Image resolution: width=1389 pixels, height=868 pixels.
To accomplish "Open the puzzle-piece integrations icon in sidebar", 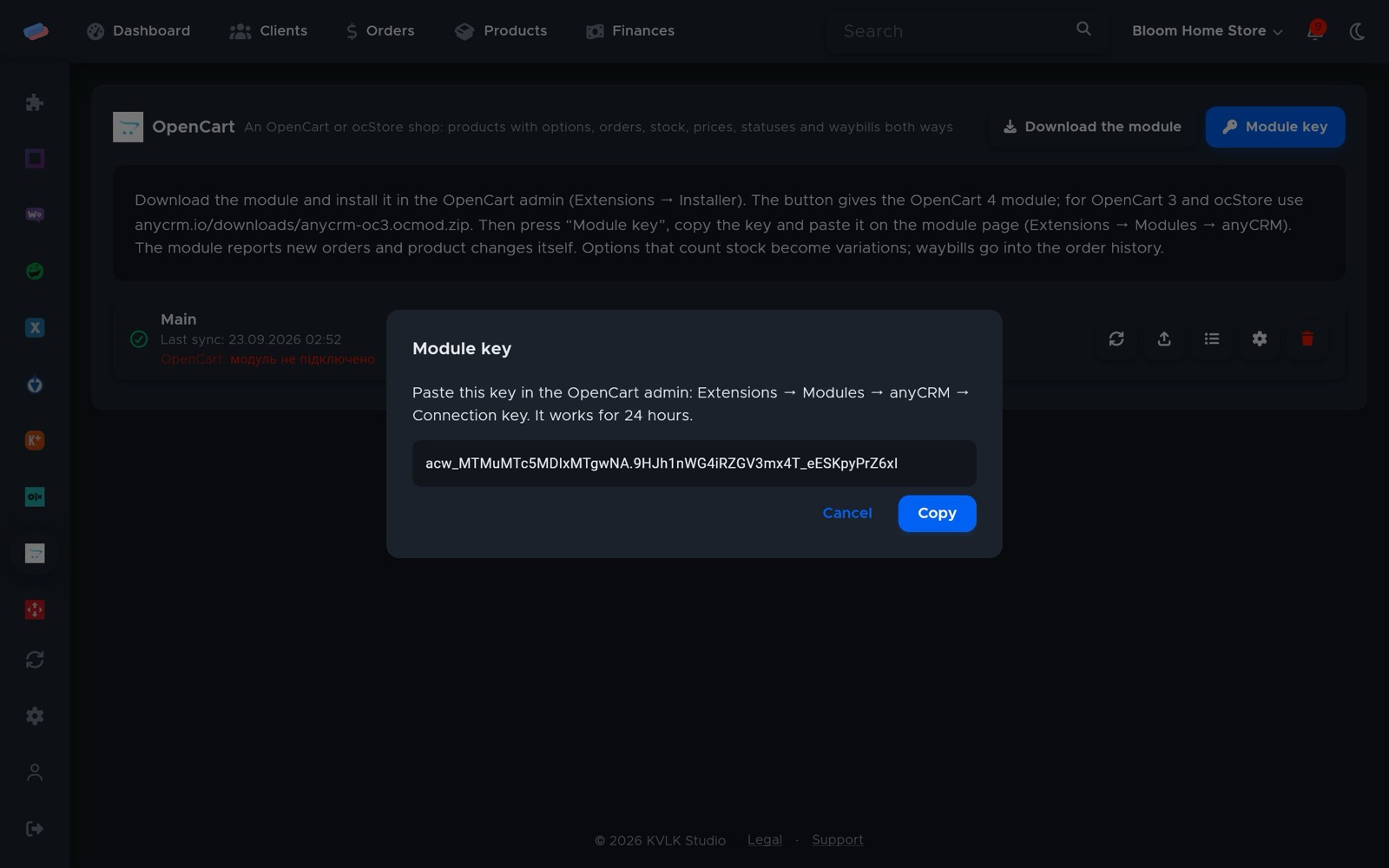I will click(35, 102).
